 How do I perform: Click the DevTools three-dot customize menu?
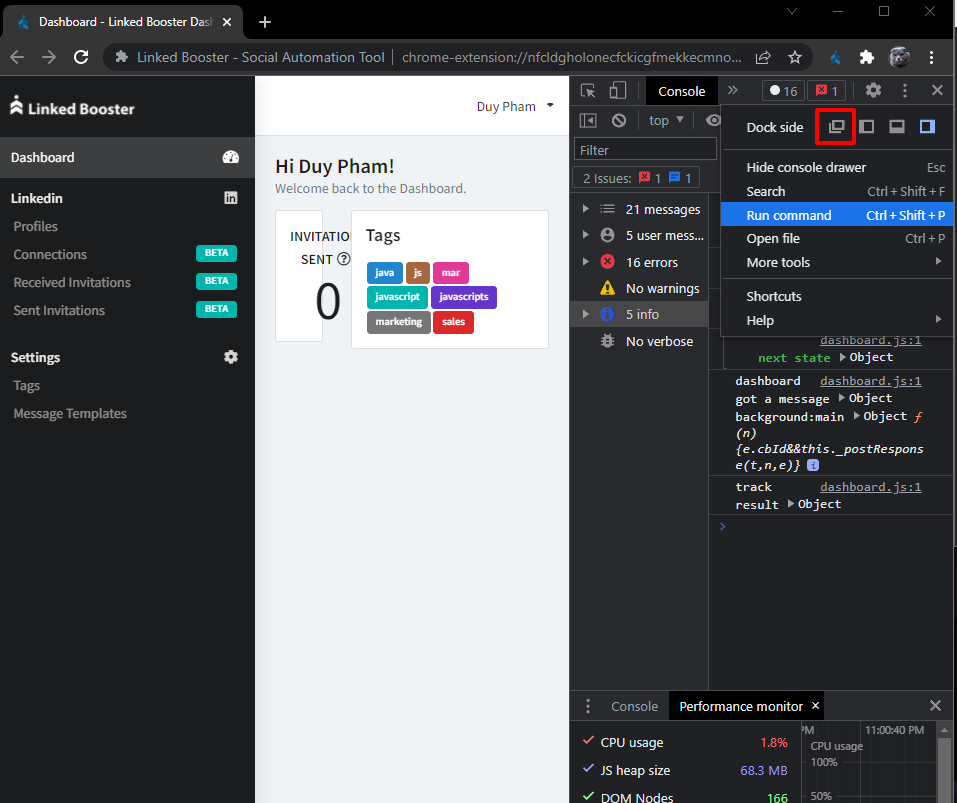point(905,91)
